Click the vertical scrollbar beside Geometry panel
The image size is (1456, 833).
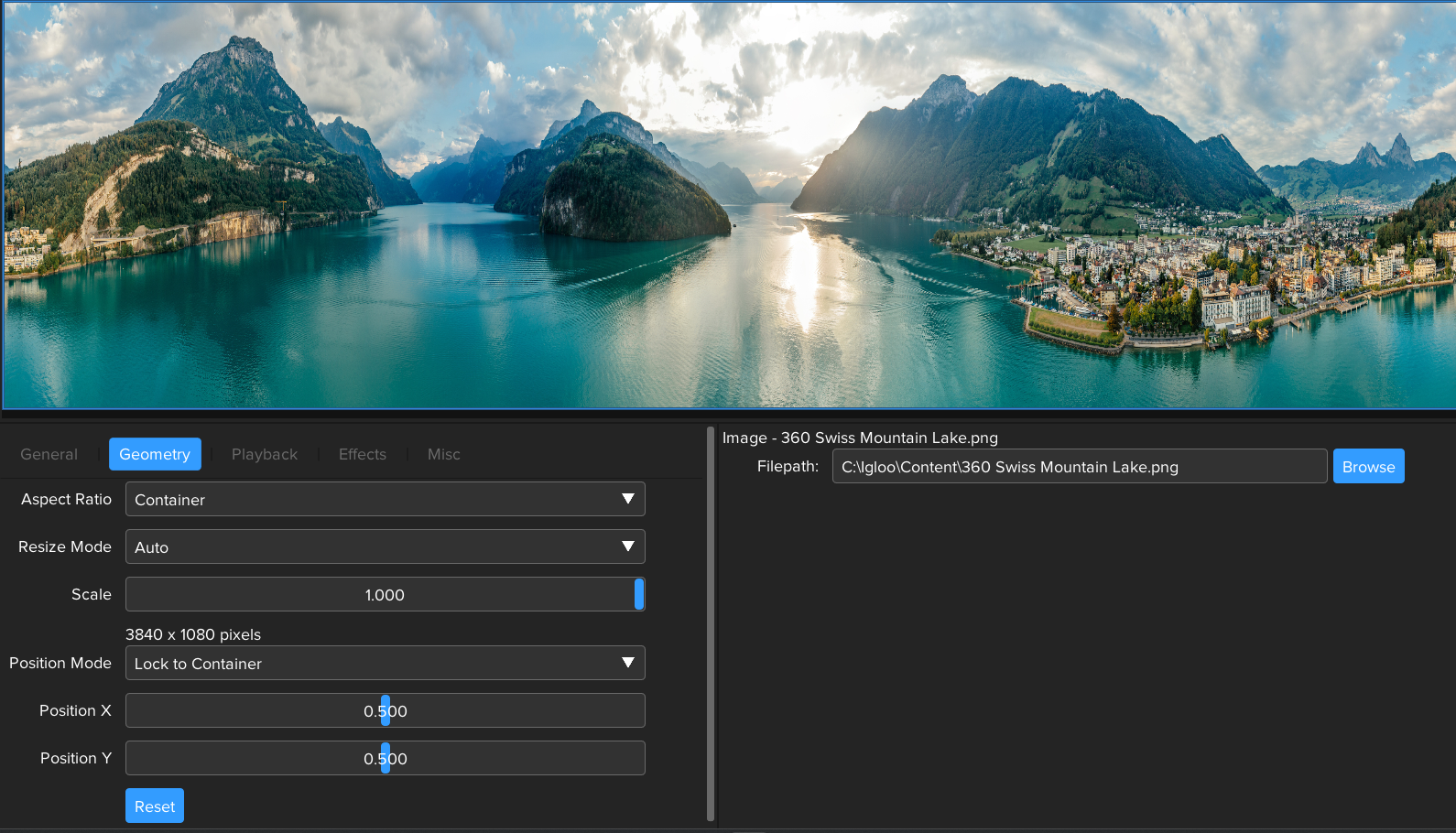pos(711,622)
